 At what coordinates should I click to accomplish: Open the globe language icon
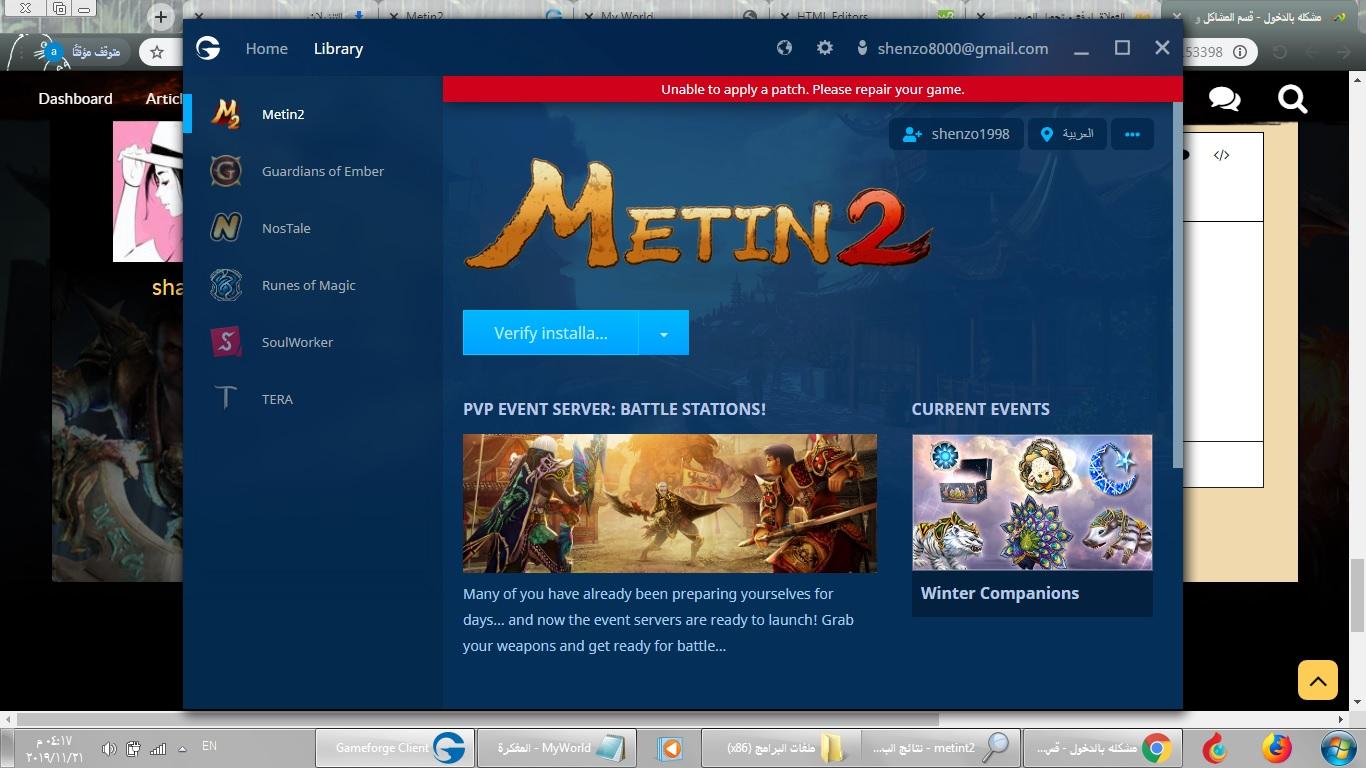click(x=784, y=48)
